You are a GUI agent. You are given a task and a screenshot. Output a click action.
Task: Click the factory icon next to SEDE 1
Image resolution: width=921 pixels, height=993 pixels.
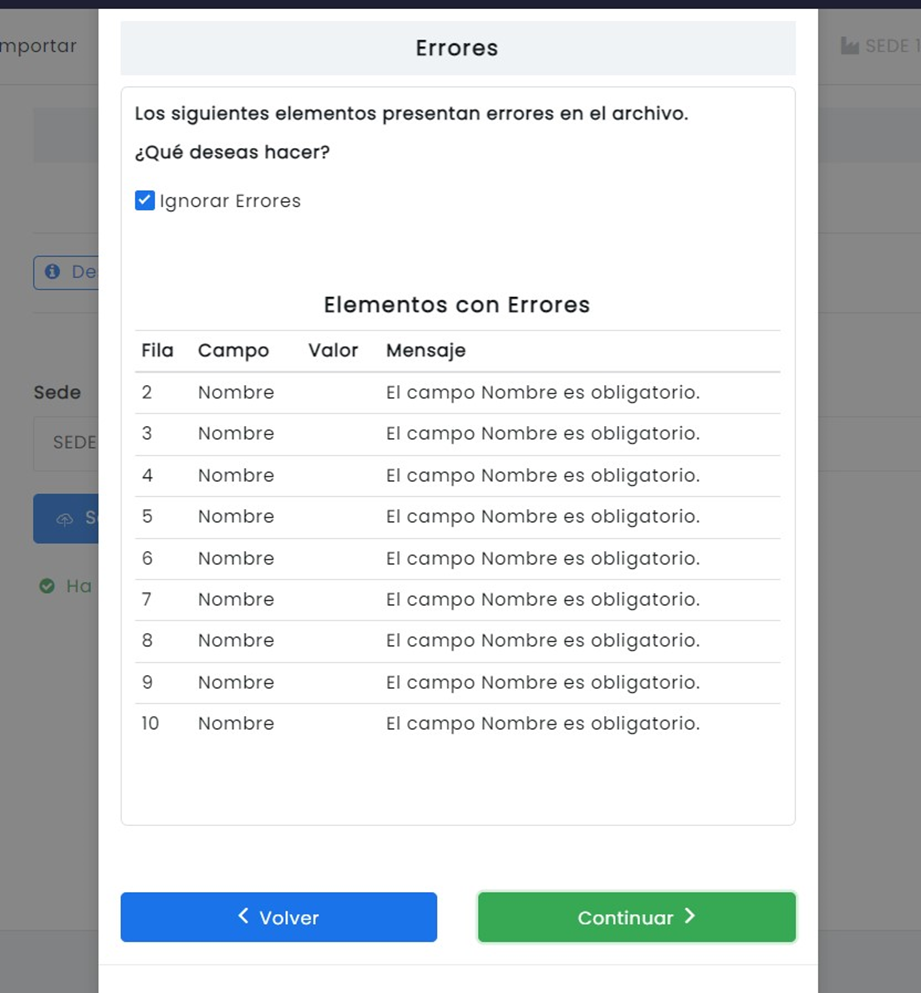849,46
